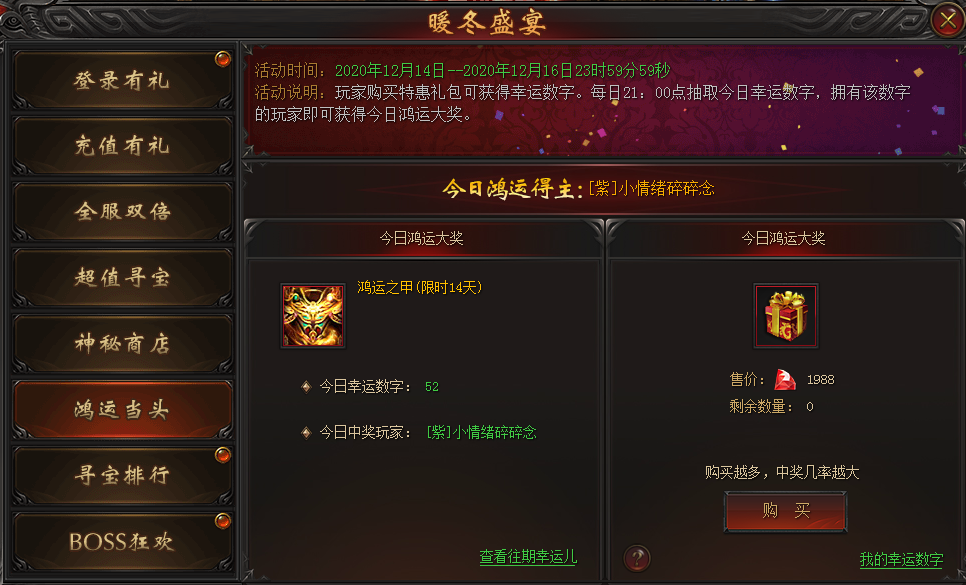Click the 鸿运之甲 armor item icon
Viewport: 966px width, 585px height.
[313, 316]
